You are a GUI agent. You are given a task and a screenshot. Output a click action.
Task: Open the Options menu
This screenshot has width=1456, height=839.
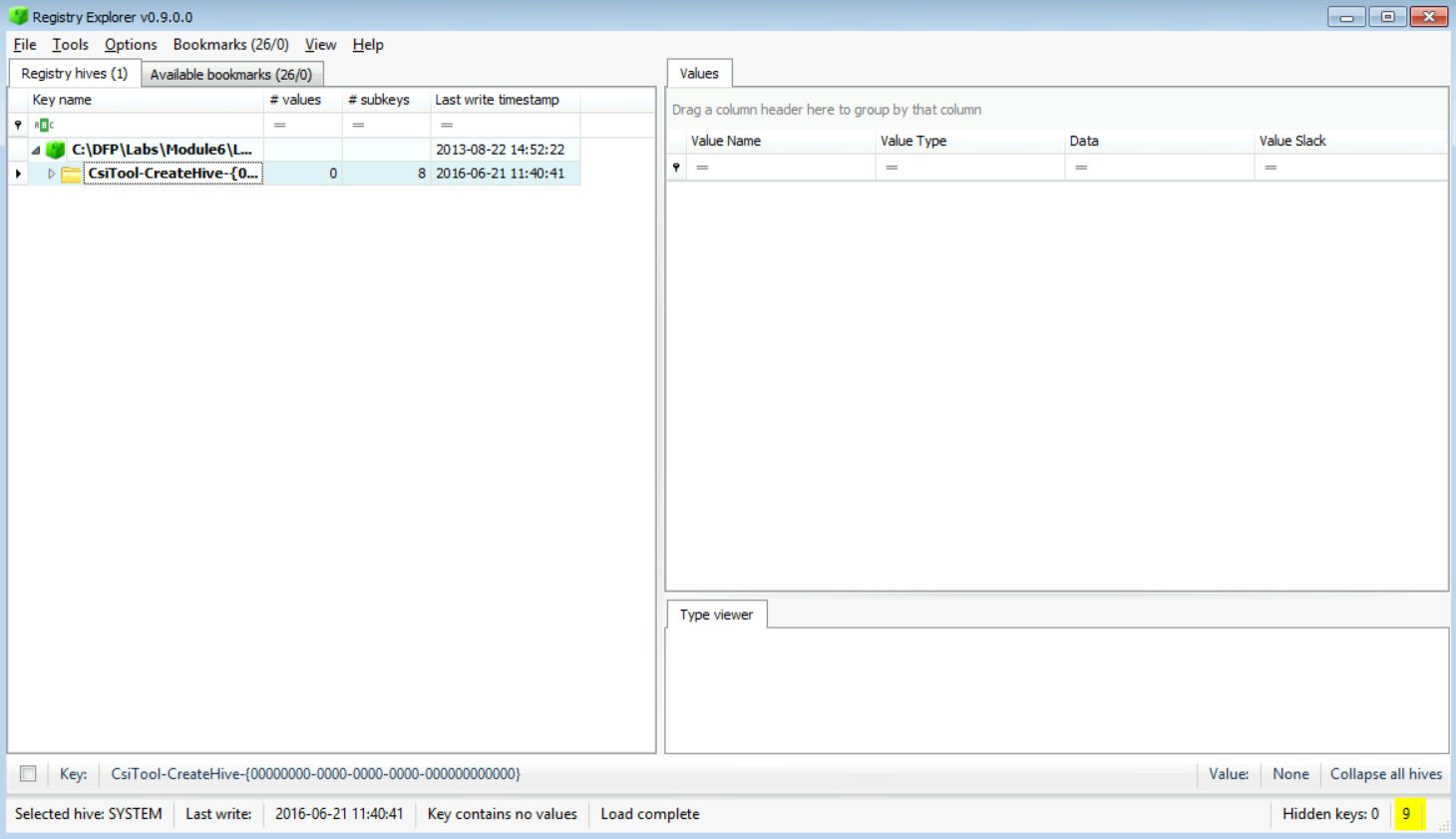(x=131, y=45)
